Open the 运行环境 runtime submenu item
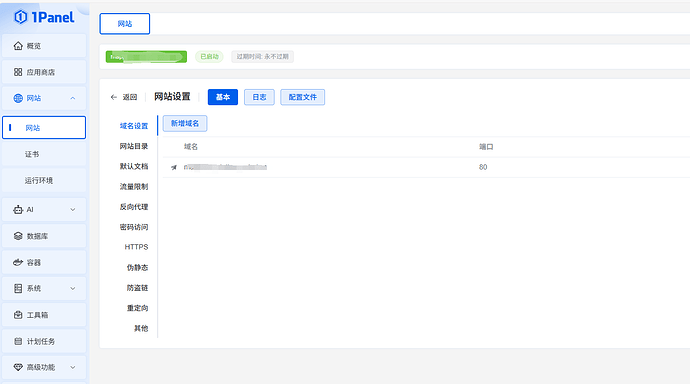 click(x=44, y=180)
